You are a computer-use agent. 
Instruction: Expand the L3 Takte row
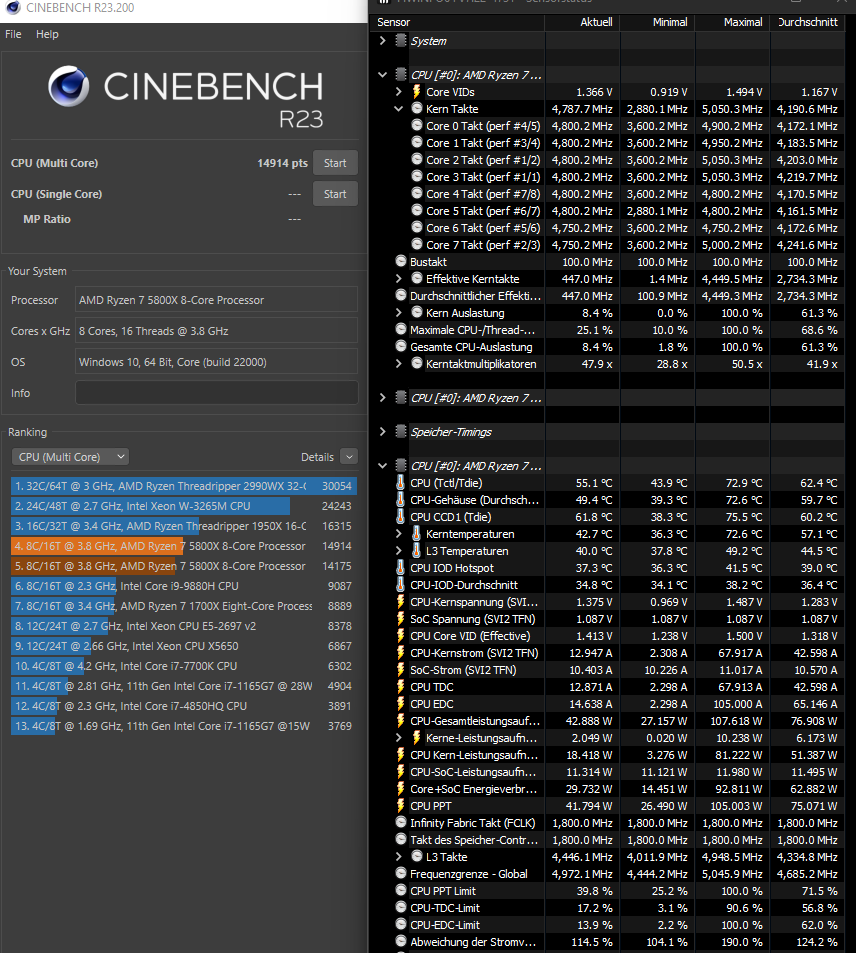399,856
